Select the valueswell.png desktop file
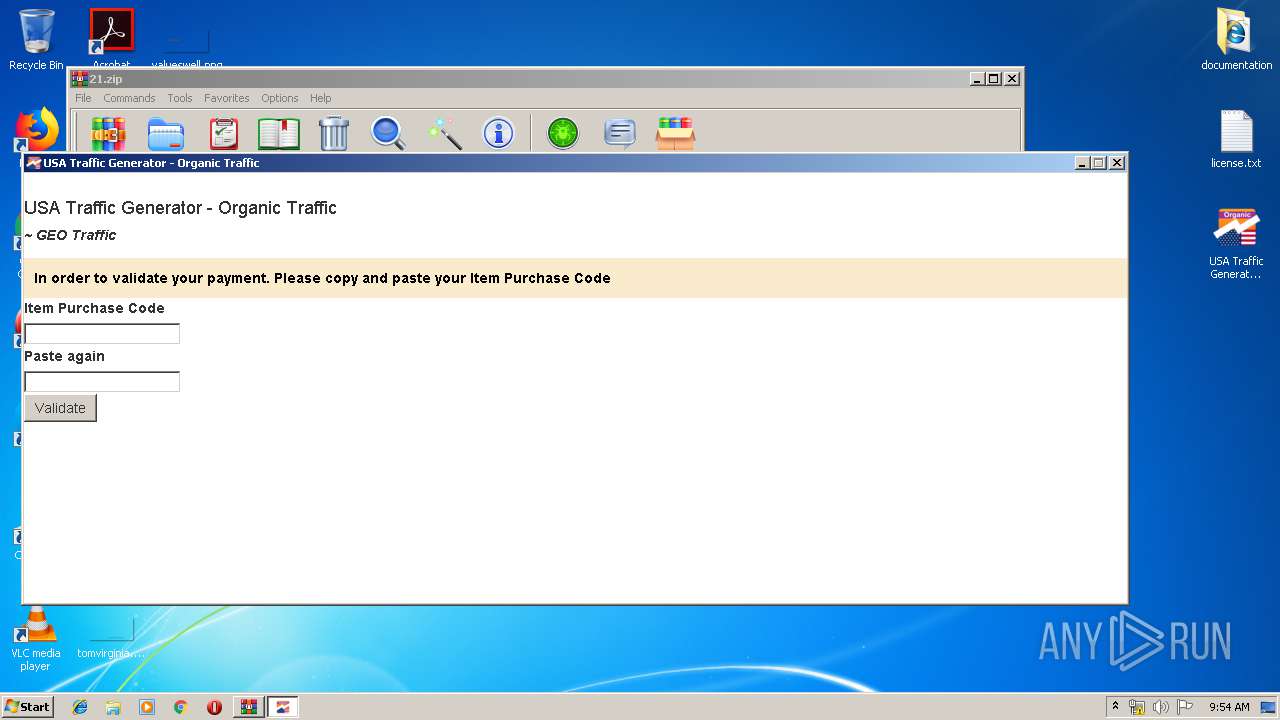This screenshot has height=720, width=1280. pyautogui.click(x=187, y=45)
